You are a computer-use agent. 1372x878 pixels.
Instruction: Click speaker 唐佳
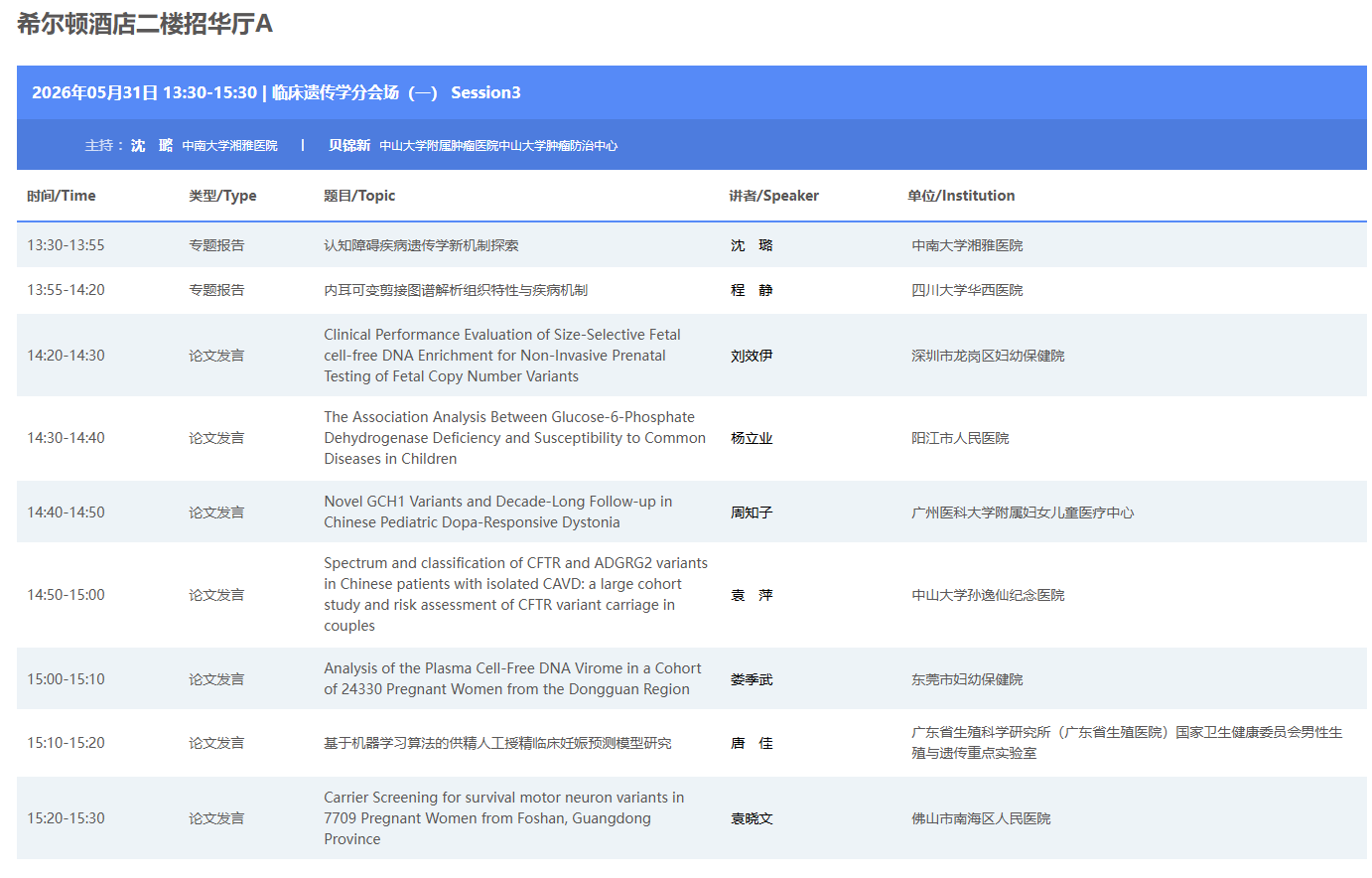coord(752,743)
